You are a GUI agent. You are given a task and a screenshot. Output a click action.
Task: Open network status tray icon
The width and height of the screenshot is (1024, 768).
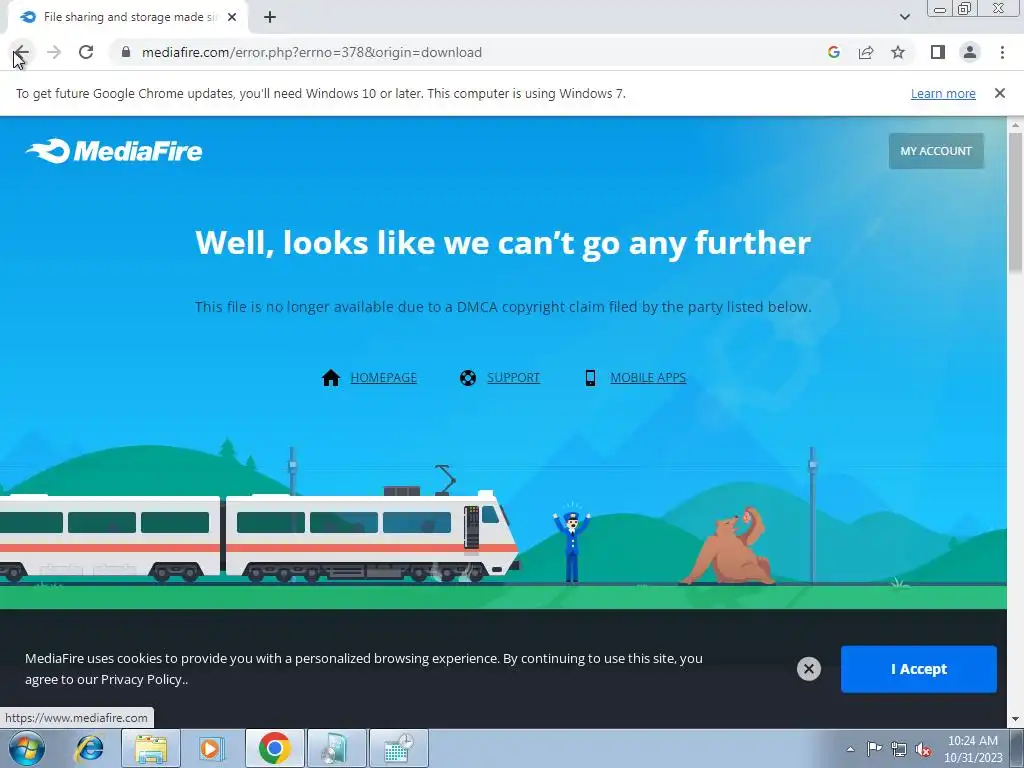coord(899,749)
